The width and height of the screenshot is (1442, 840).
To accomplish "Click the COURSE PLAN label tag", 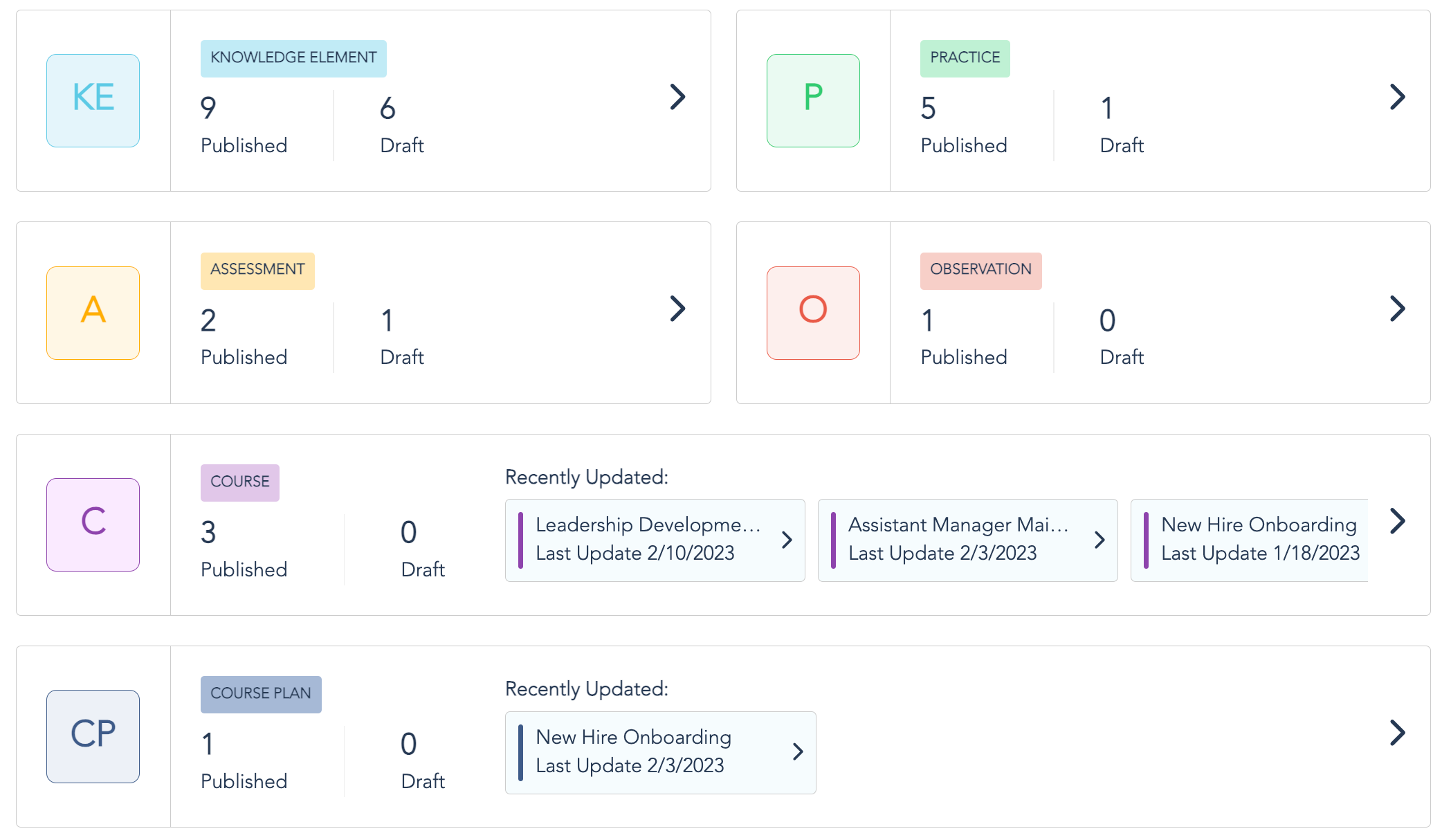I will tap(261, 694).
